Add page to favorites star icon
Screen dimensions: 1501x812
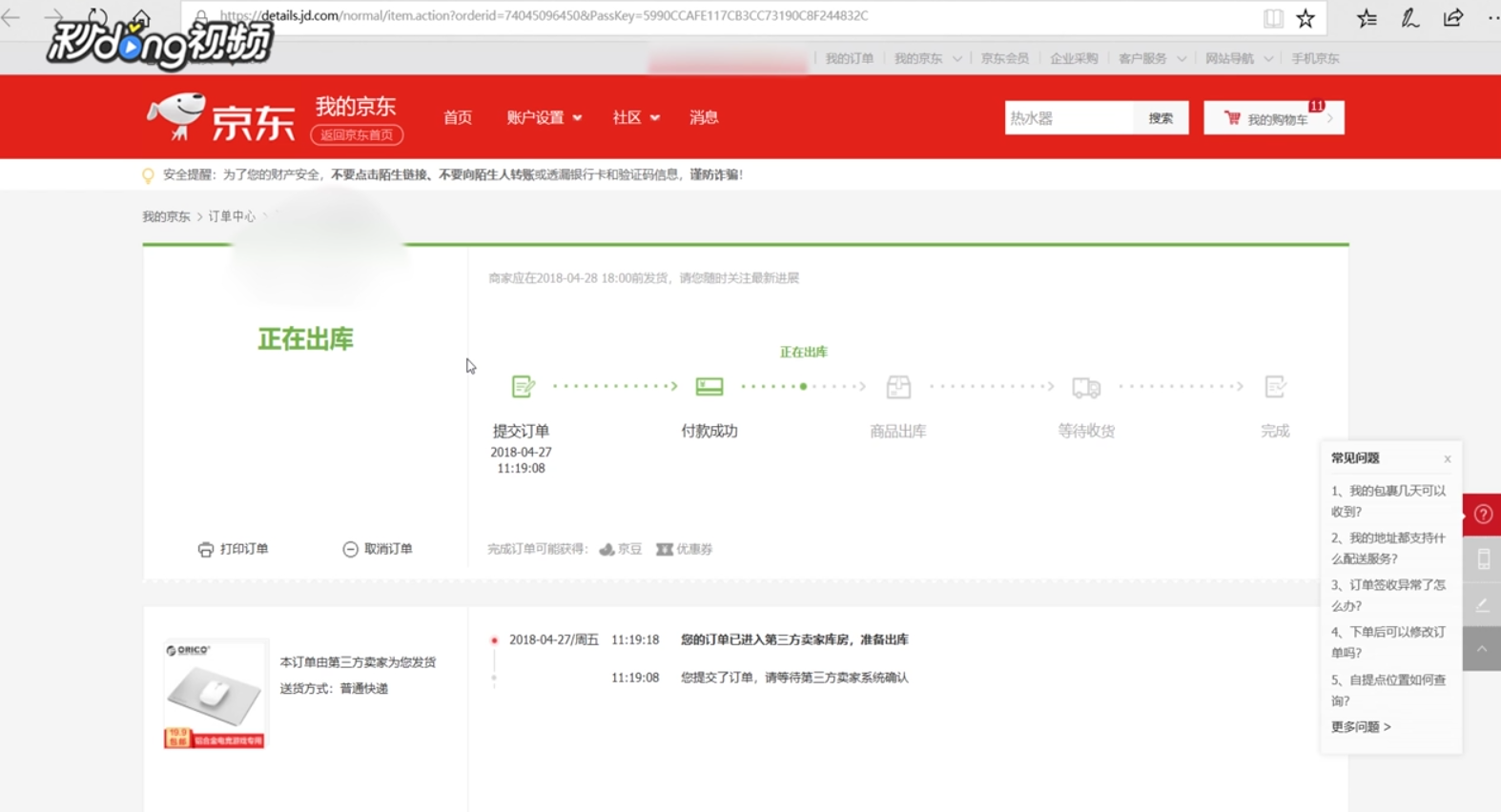coord(1306,17)
